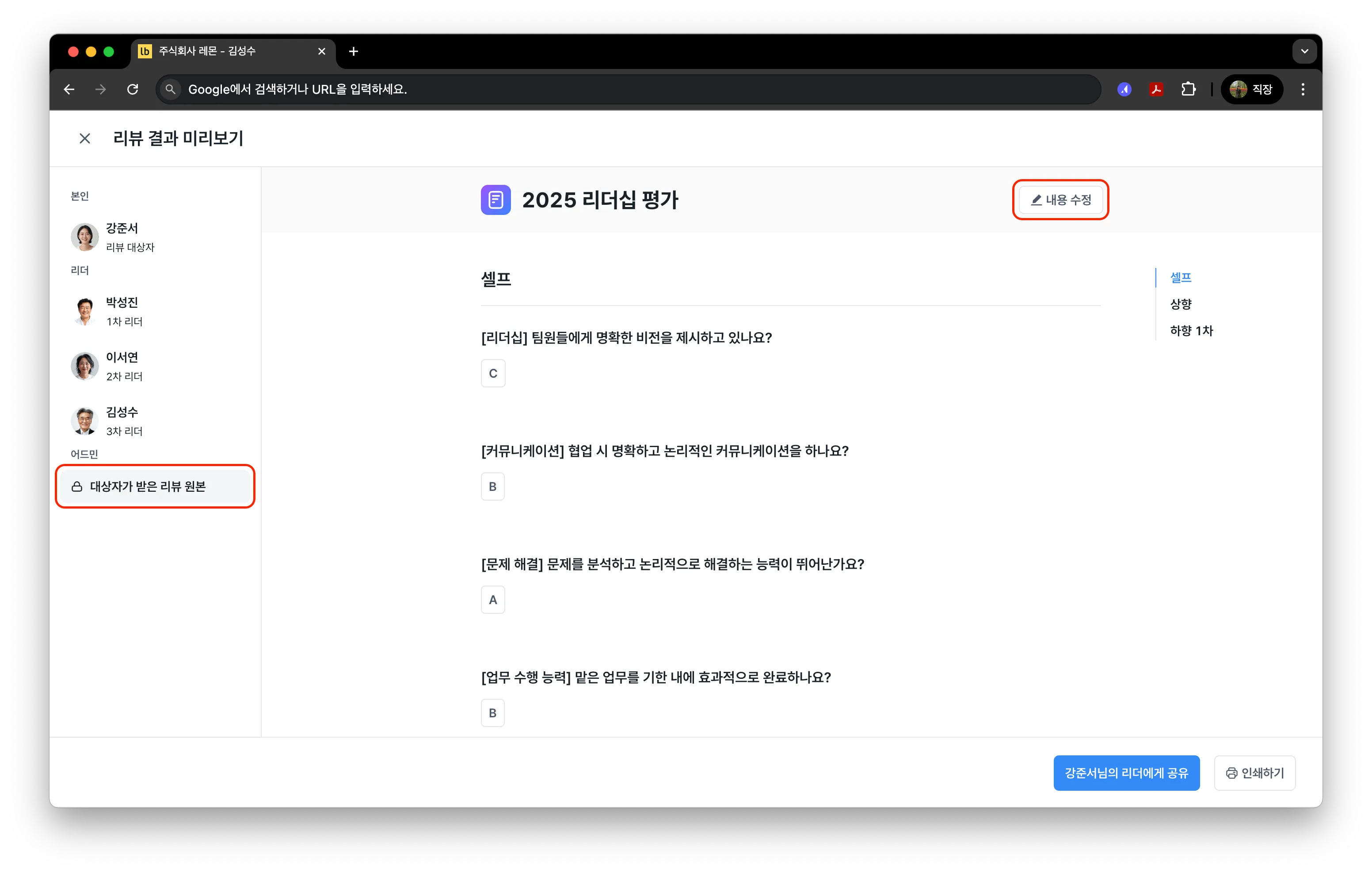Open the Chrome three-dot menu
This screenshot has width=1372, height=873.
[1303, 89]
